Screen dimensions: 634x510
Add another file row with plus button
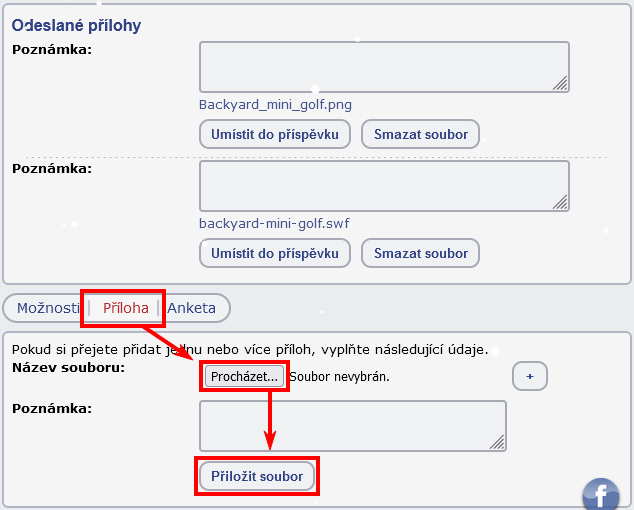pos(530,376)
